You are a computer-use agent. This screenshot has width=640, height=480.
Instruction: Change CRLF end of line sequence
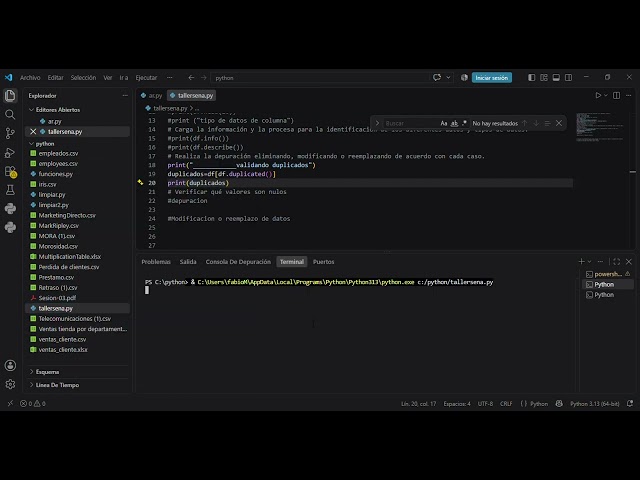(506, 404)
